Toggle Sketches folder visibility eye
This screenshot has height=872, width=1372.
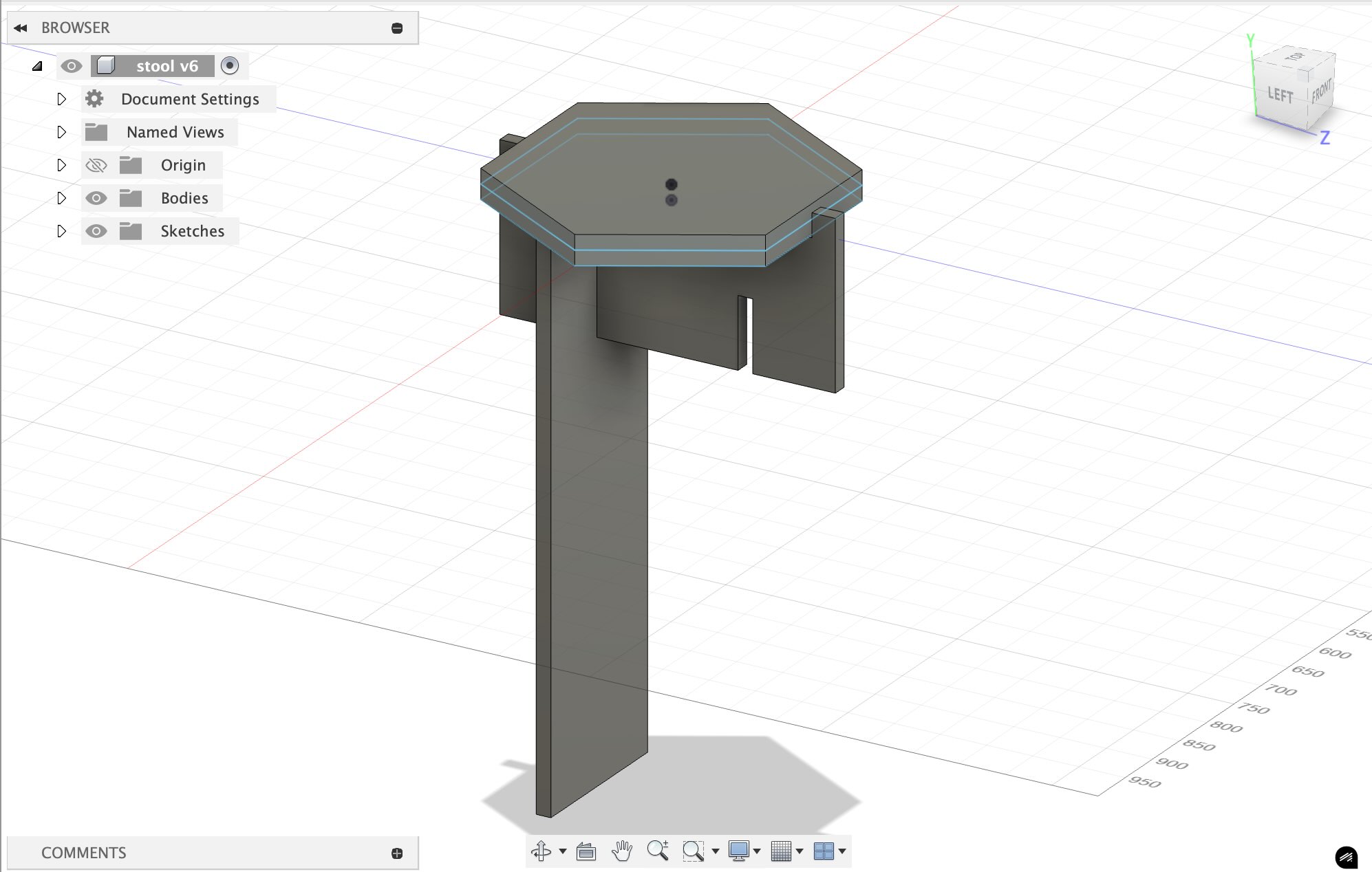pos(96,231)
